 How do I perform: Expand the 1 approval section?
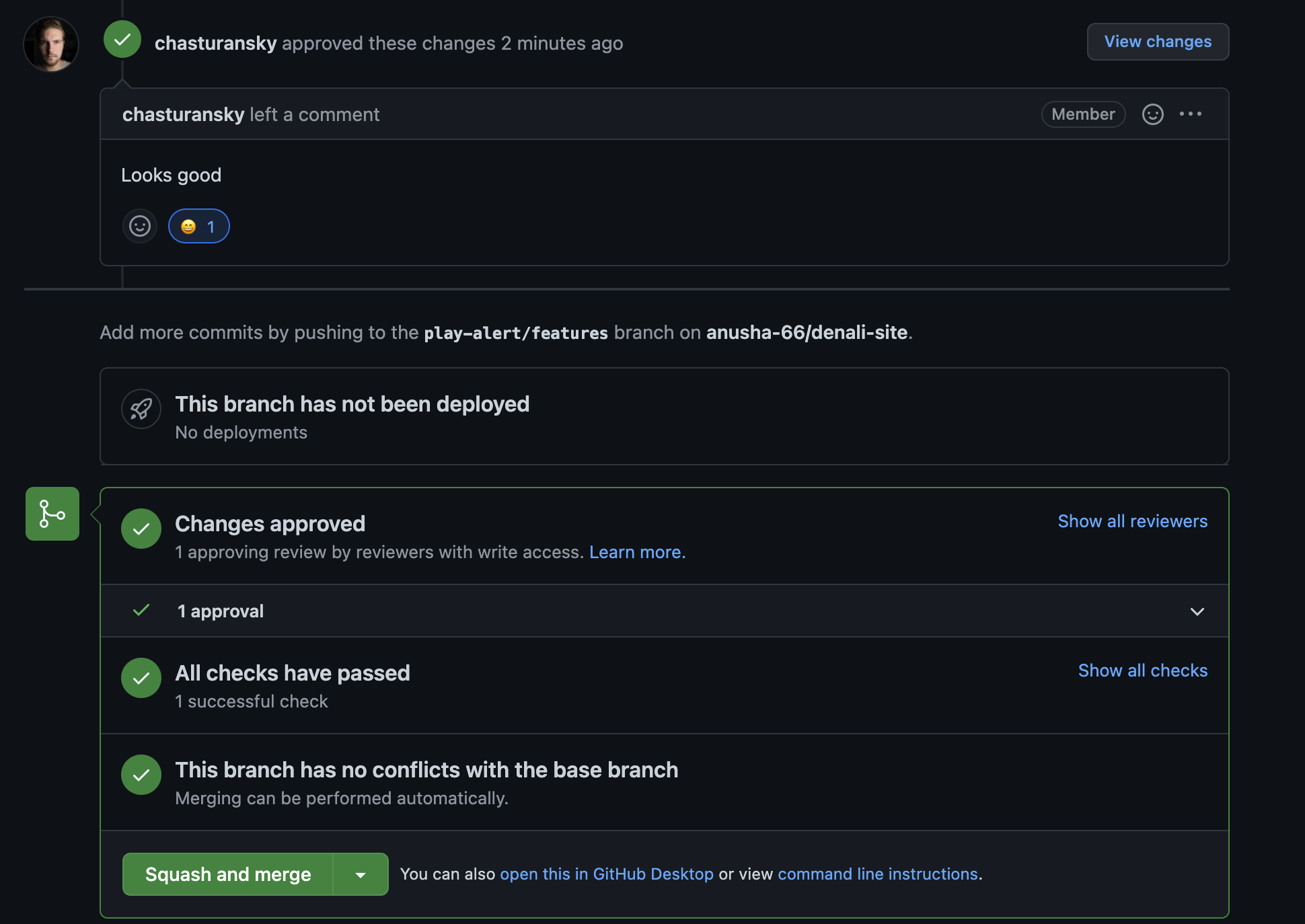pos(1197,611)
